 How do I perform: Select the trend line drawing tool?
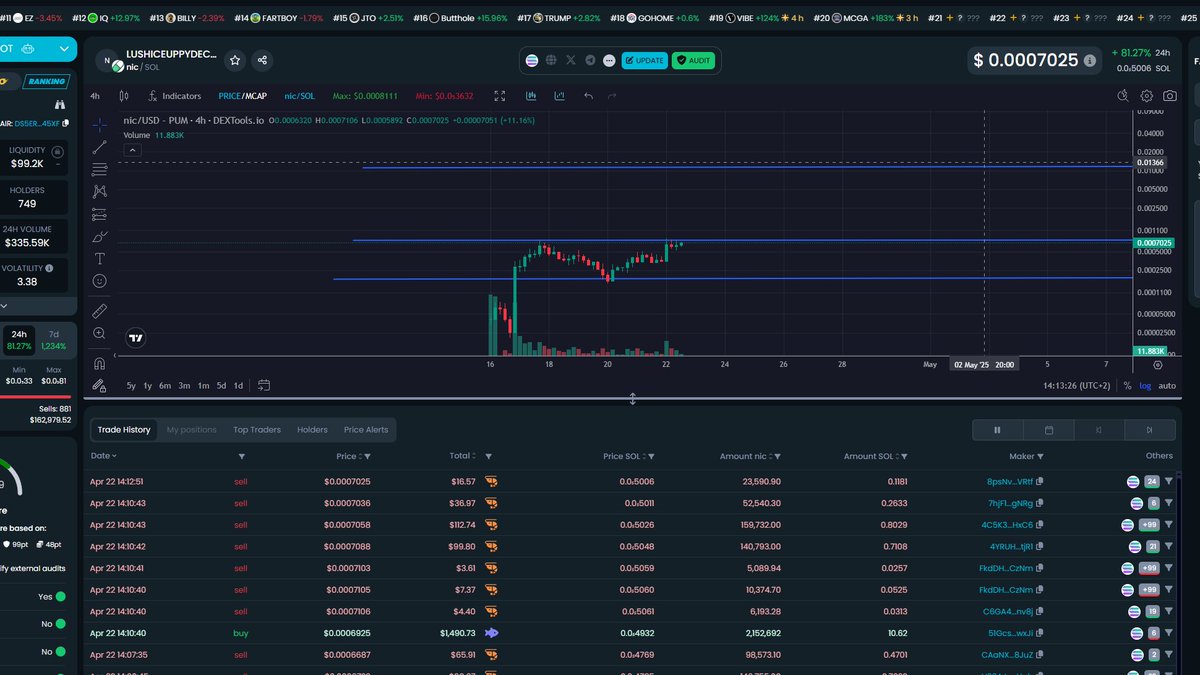click(99, 147)
